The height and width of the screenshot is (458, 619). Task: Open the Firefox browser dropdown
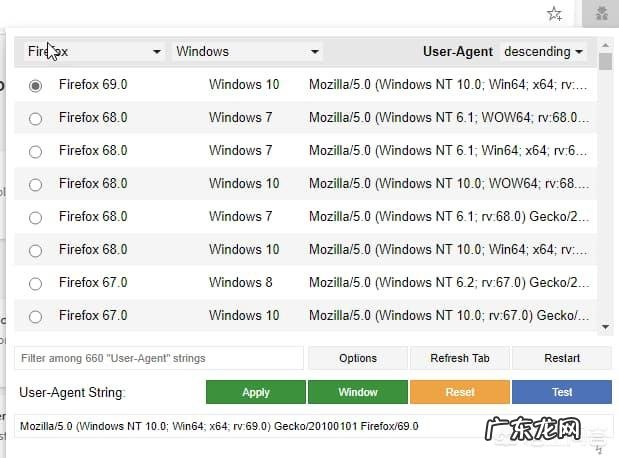click(94, 51)
